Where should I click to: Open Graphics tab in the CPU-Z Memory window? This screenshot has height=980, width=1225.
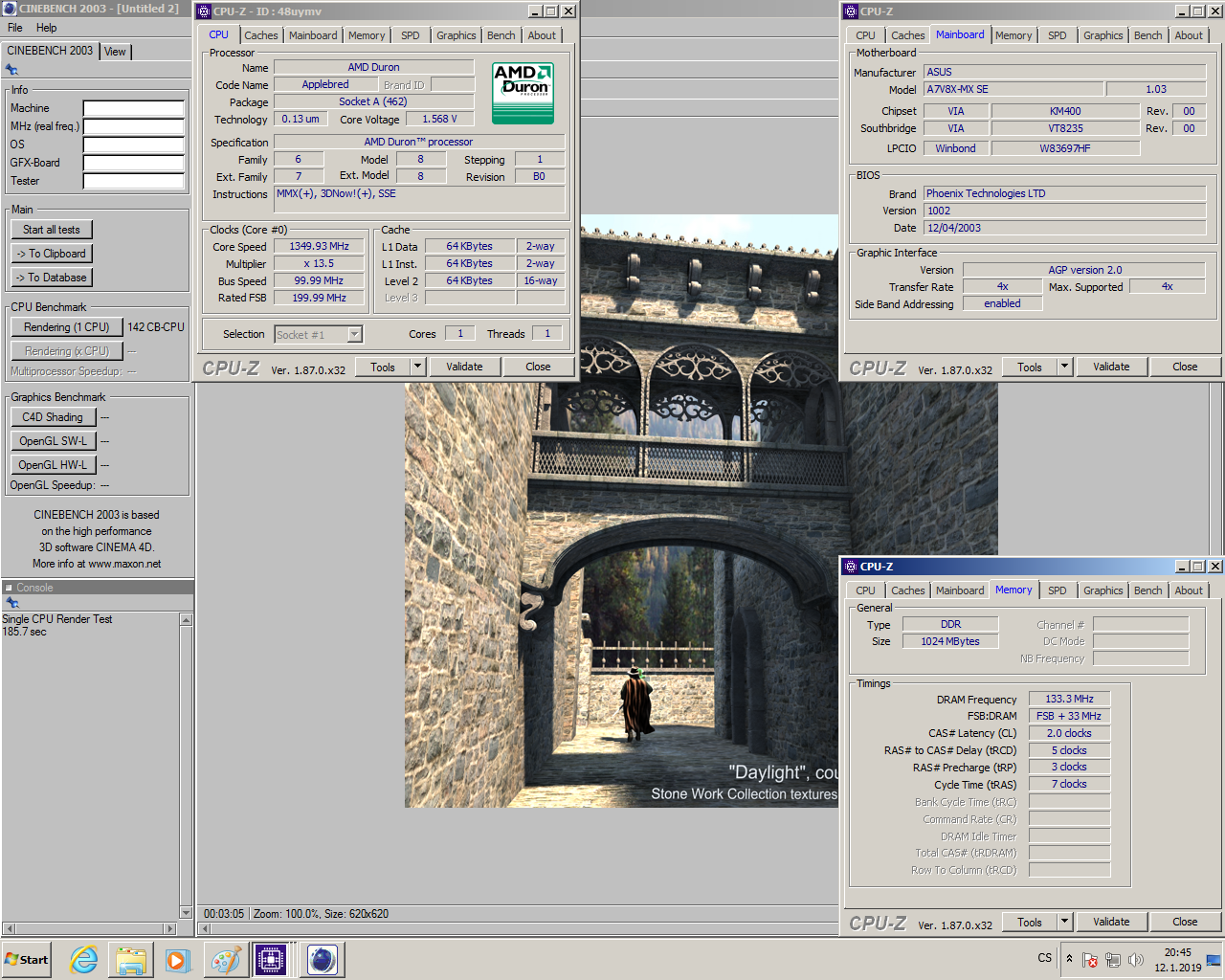coord(1103,590)
